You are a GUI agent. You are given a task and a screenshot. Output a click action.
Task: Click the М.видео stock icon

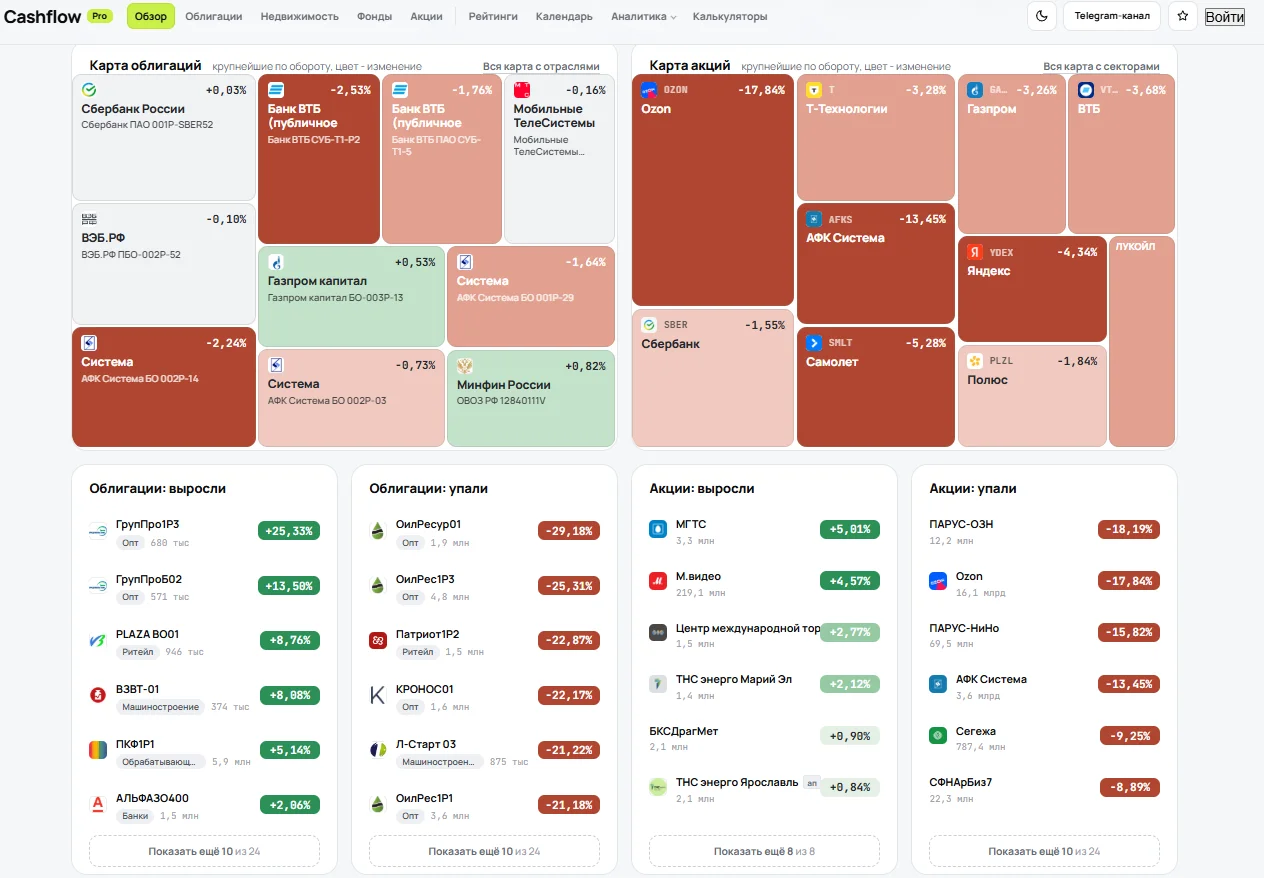(x=658, y=581)
